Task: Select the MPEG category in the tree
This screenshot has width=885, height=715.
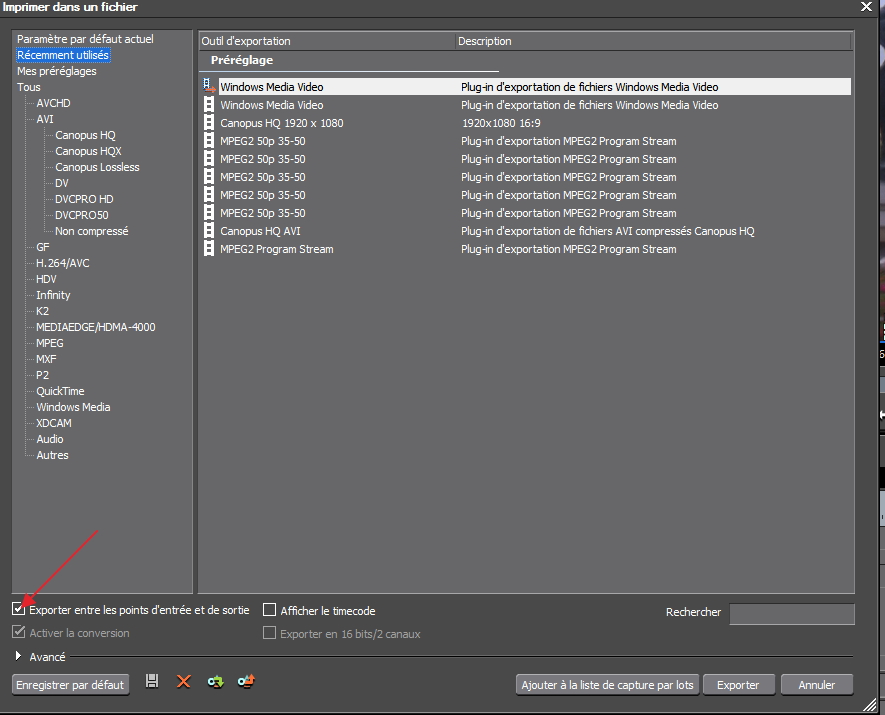Action: click(x=50, y=343)
